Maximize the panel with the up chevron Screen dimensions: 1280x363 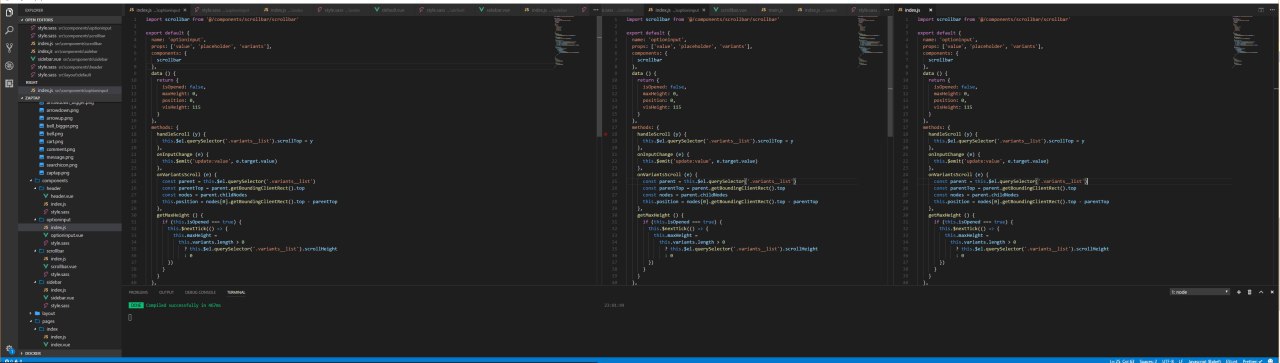coord(1261,292)
